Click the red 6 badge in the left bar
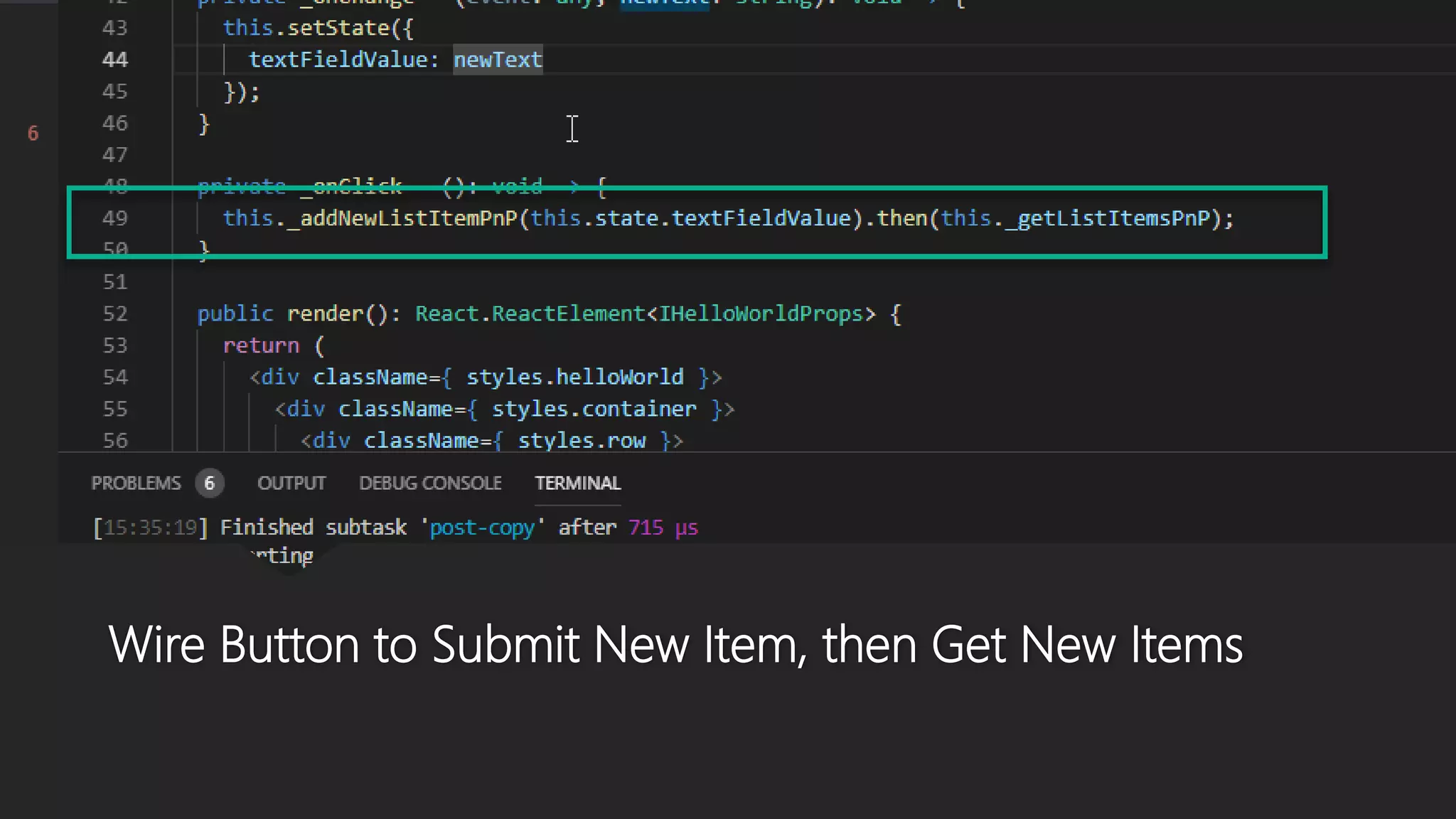The height and width of the screenshot is (819, 1456). pyautogui.click(x=33, y=133)
